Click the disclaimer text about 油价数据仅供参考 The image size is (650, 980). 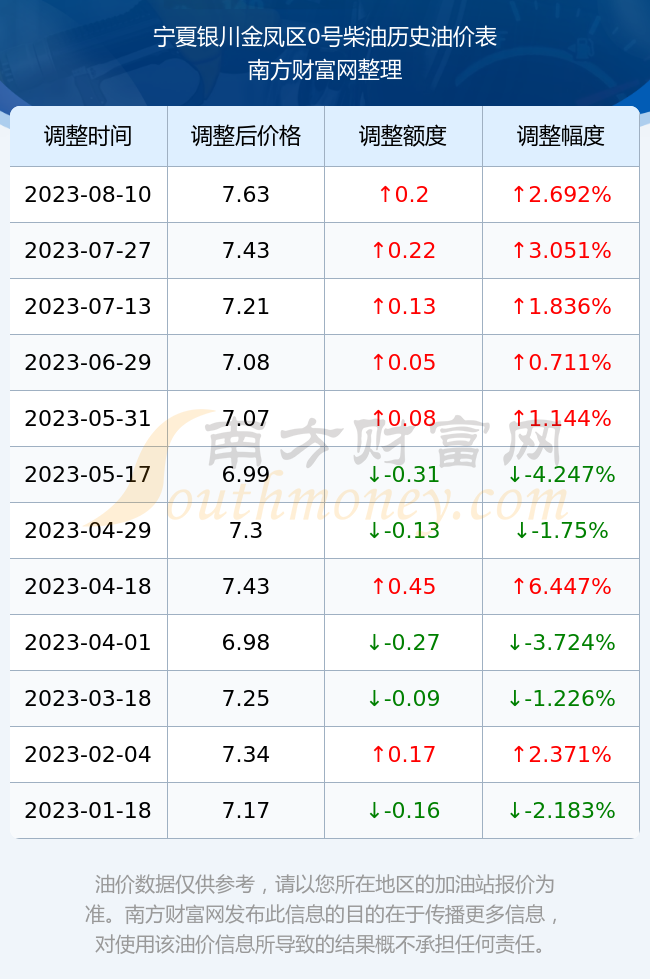pyautogui.click(x=324, y=914)
